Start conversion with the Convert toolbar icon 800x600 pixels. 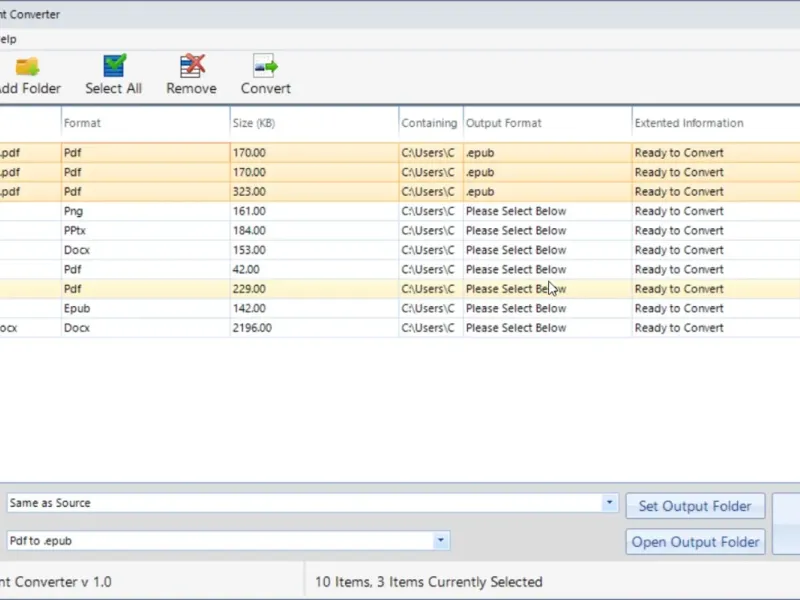point(265,66)
